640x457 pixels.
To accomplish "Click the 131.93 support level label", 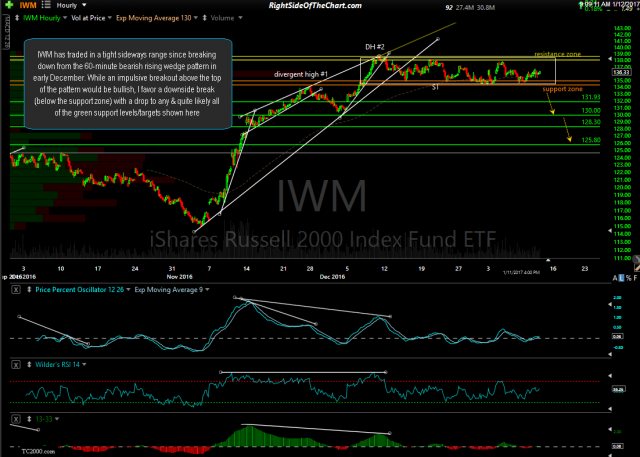I will pyautogui.click(x=591, y=97).
